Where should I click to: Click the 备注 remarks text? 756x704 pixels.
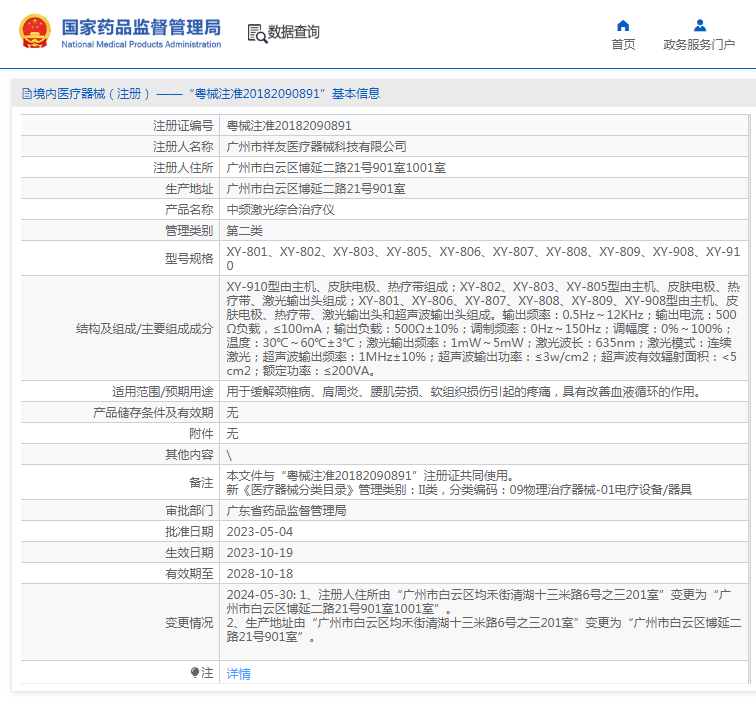pos(459,483)
